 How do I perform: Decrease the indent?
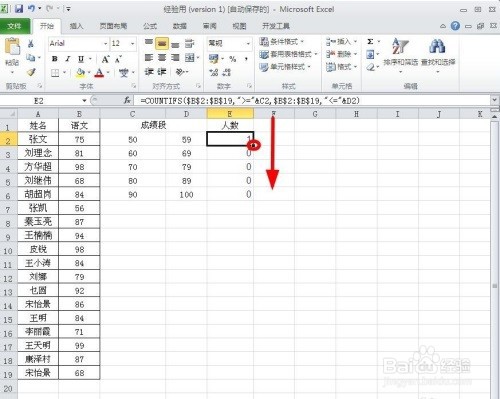click(x=149, y=72)
